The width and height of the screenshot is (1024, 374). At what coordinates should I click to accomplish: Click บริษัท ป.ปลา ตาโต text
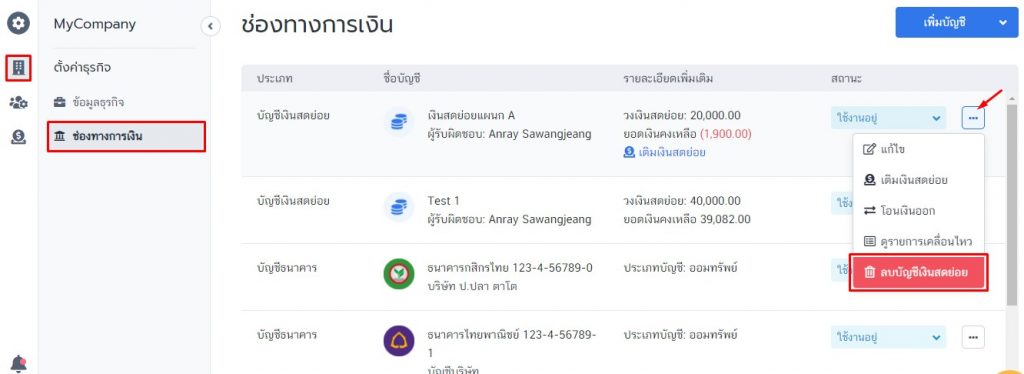click(472, 286)
